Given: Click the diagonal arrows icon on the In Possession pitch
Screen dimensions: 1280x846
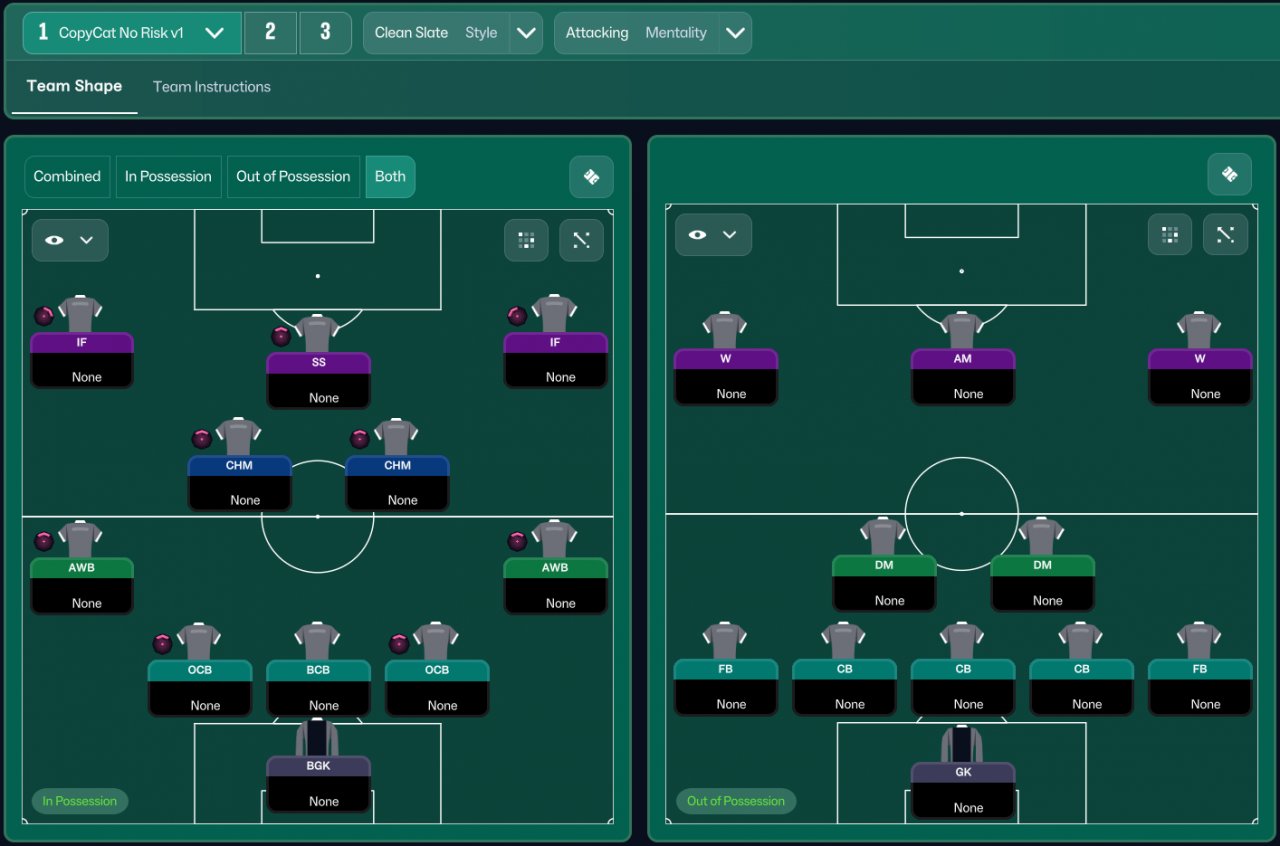Looking at the screenshot, I should point(581,240).
